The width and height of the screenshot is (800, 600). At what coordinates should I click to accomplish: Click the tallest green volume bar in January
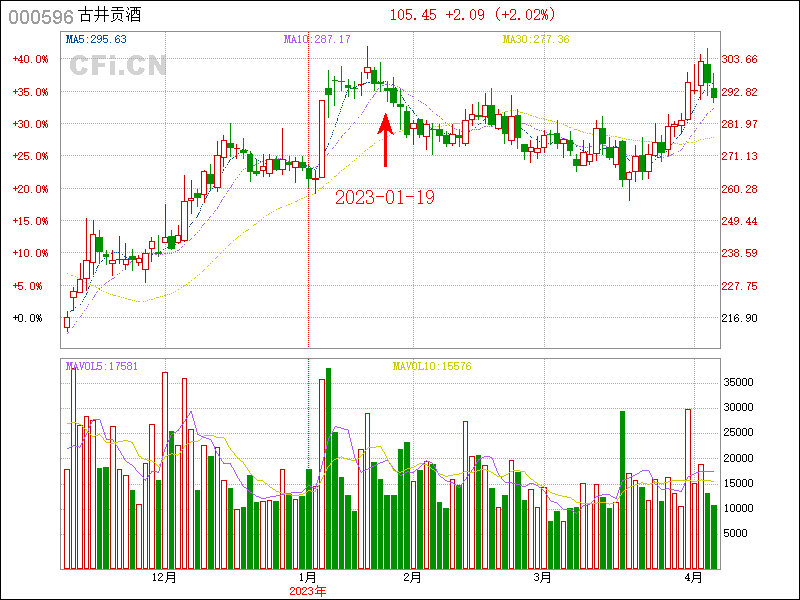329,468
